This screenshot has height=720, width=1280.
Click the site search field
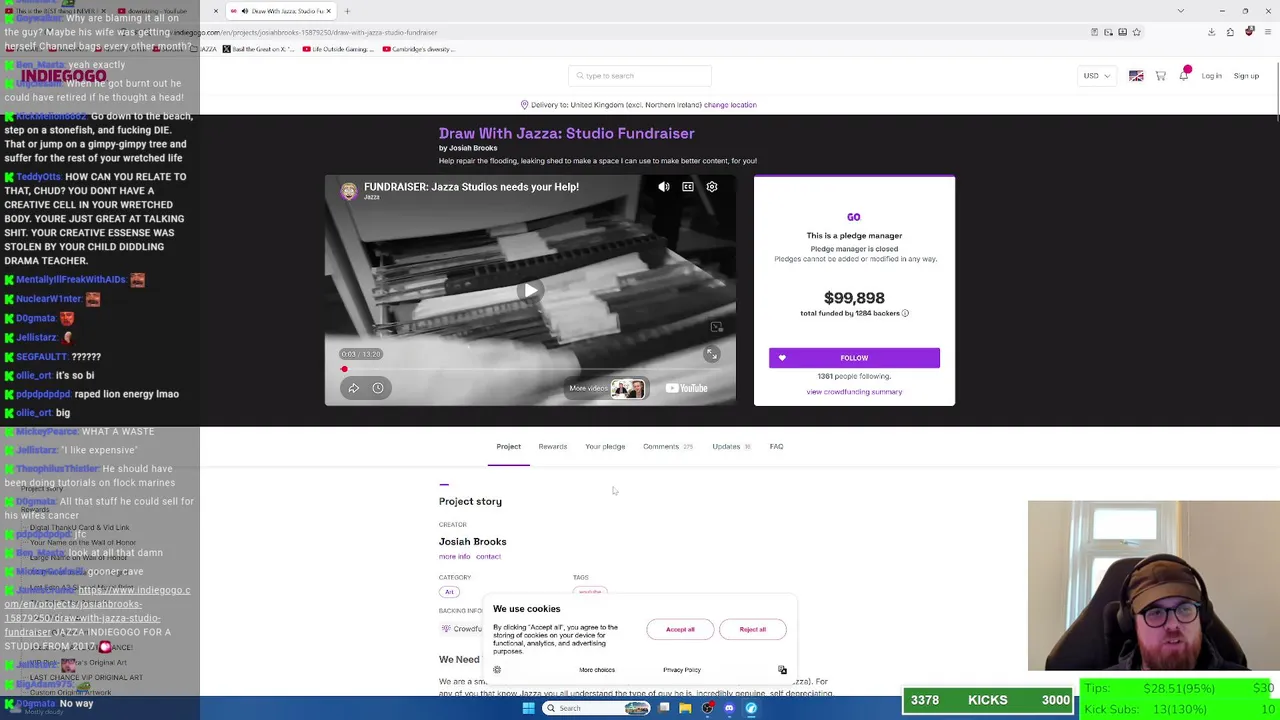[640, 76]
